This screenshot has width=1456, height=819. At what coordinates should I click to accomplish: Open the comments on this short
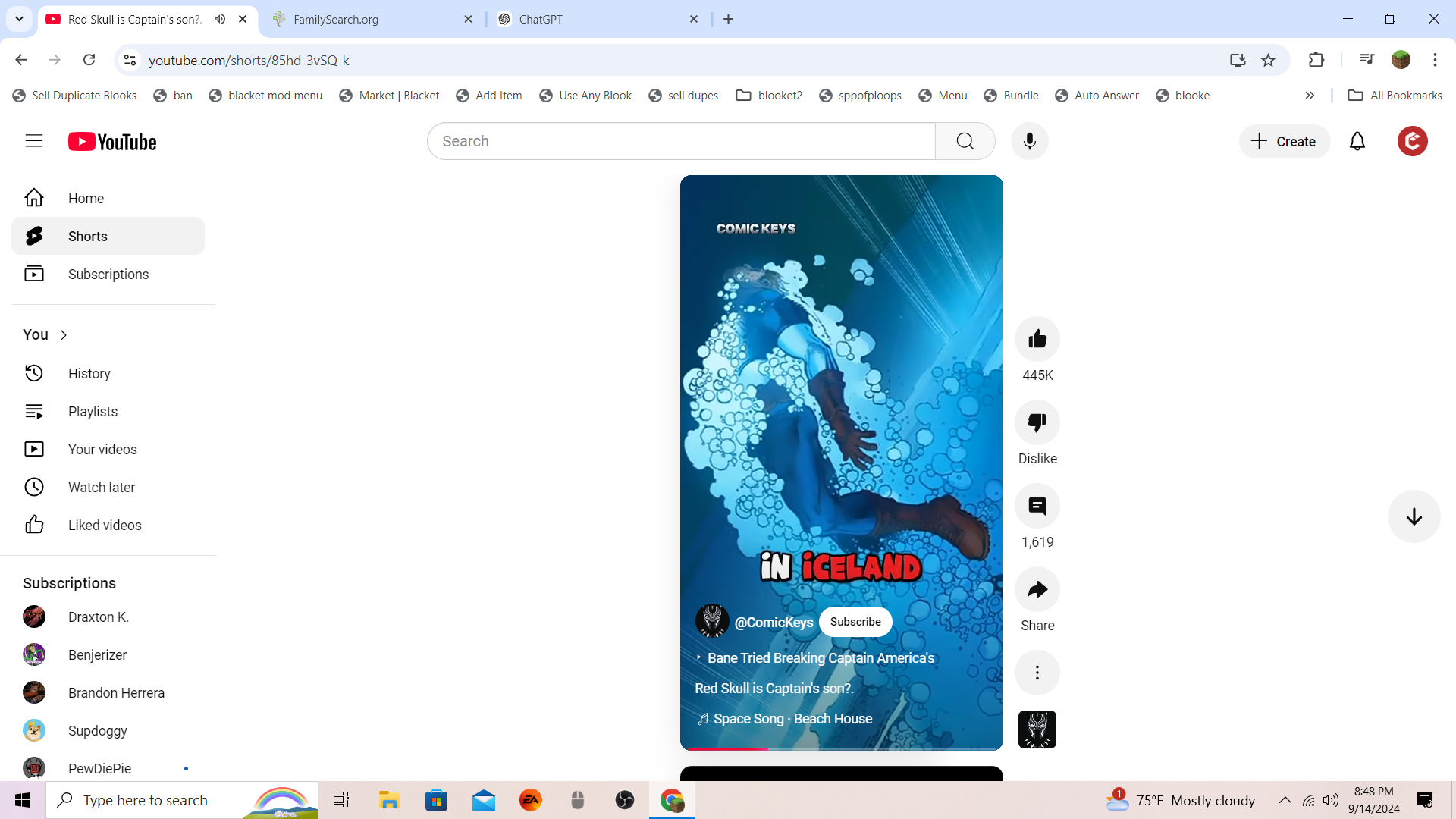point(1037,506)
